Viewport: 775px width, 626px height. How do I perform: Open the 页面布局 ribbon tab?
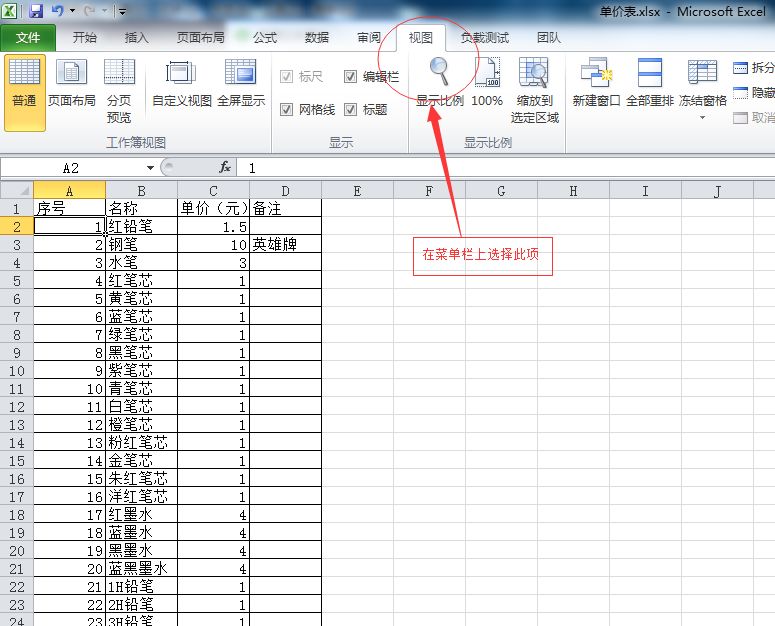click(x=200, y=38)
